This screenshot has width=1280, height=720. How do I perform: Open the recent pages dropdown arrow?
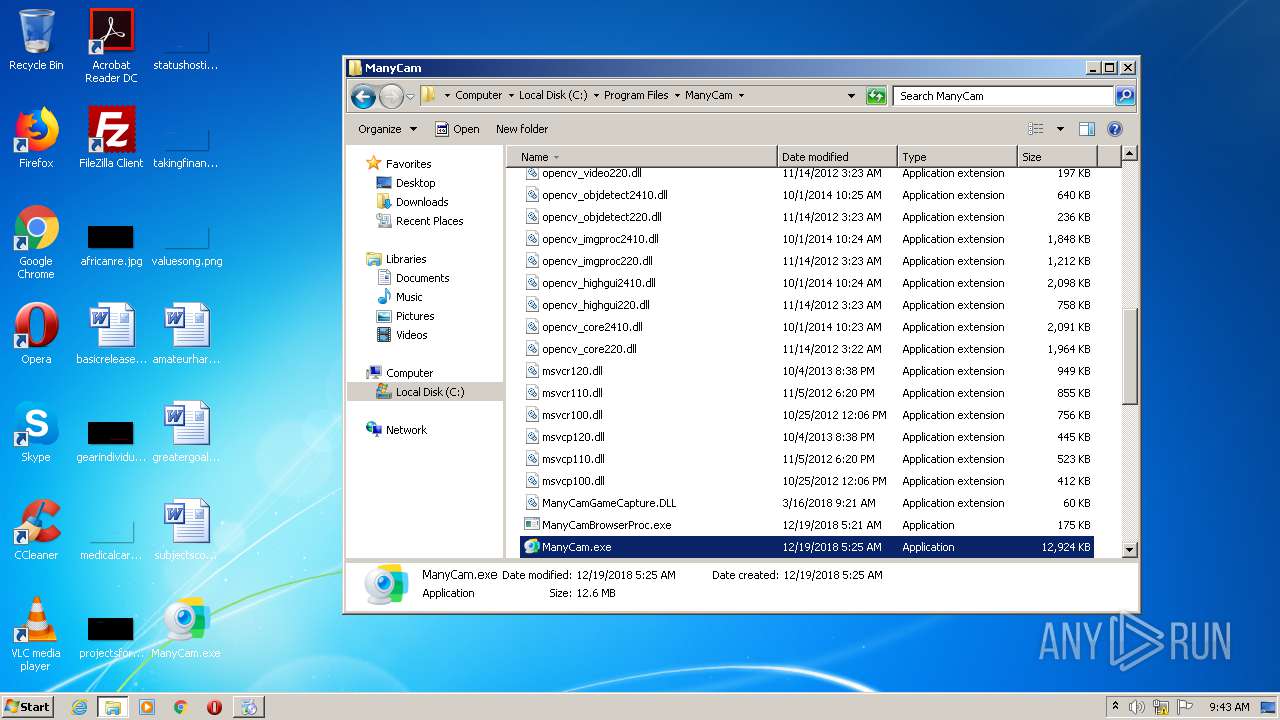point(410,97)
